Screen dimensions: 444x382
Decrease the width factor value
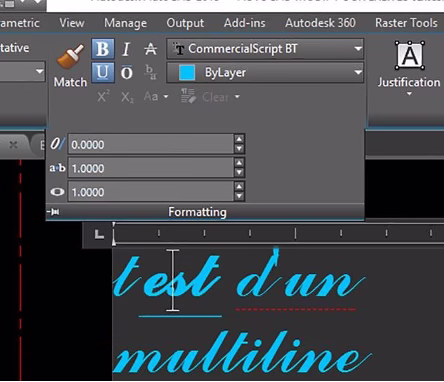coord(239,196)
